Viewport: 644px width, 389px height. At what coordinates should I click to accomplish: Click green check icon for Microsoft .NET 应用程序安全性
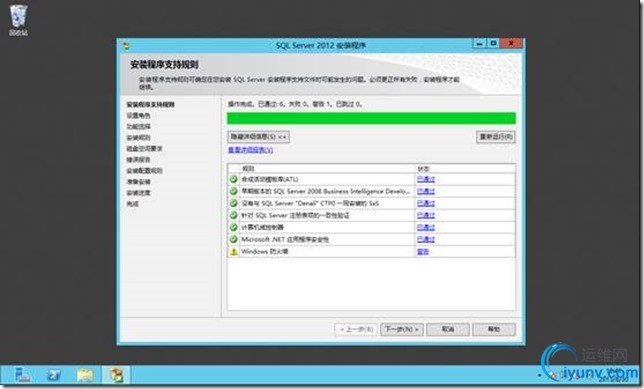point(233,239)
